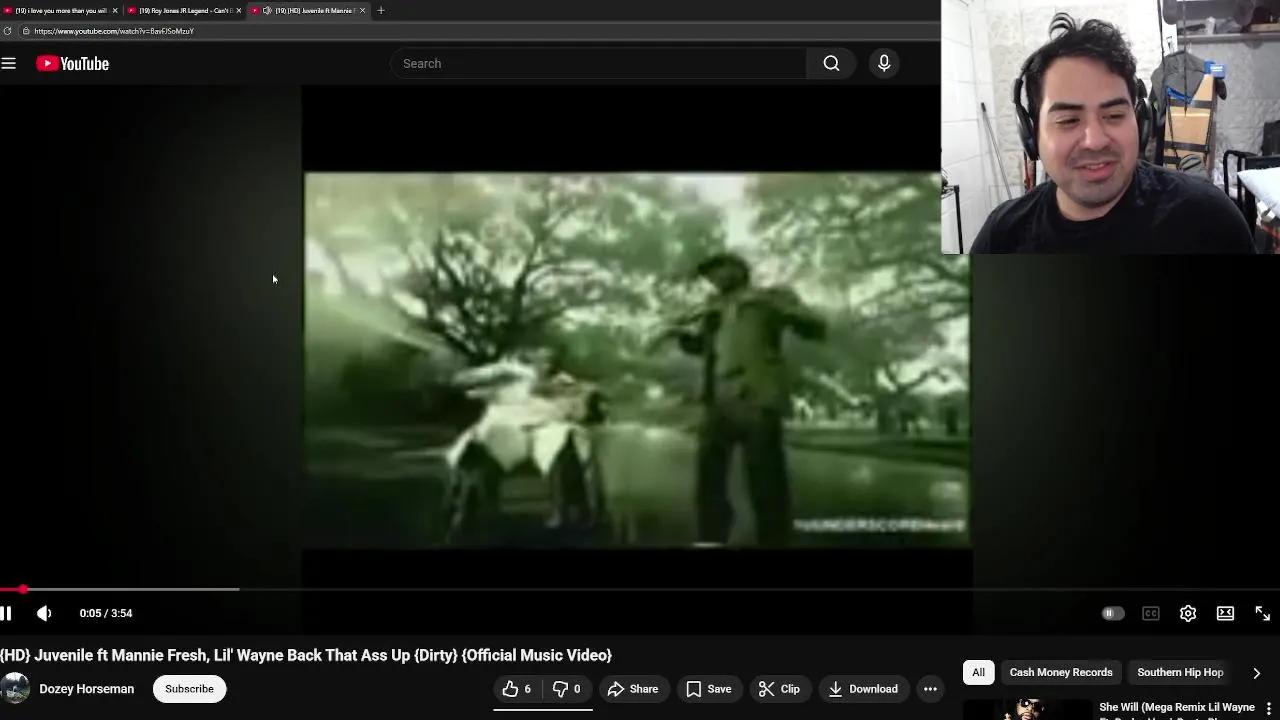Viewport: 1280px width, 720px height.
Task: Click the YouTube search input field
Action: pyautogui.click(x=598, y=63)
